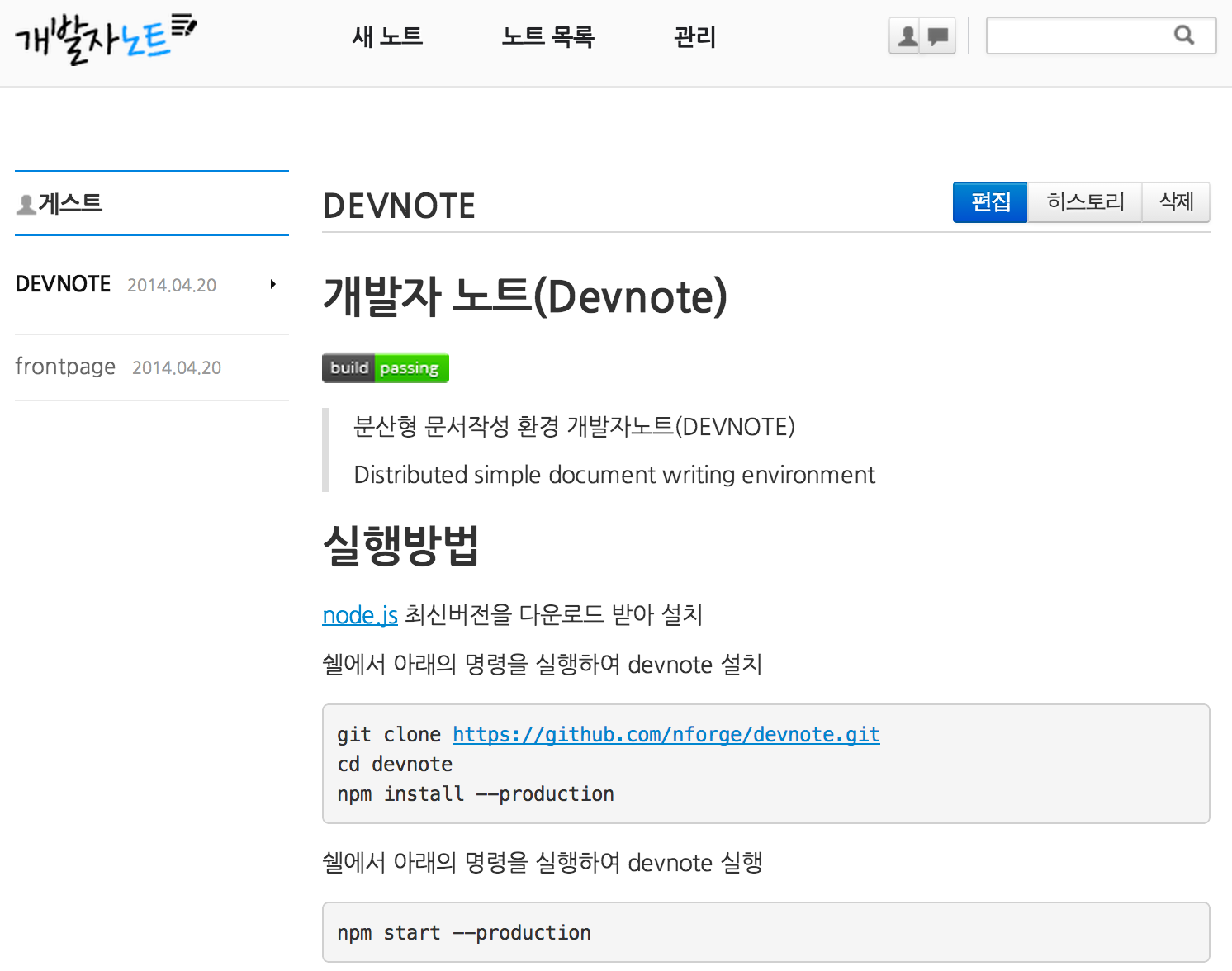The height and width of the screenshot is (971, 1232).
Task: Open the 새 노트 menu
Action: click(x=387, y=37)
